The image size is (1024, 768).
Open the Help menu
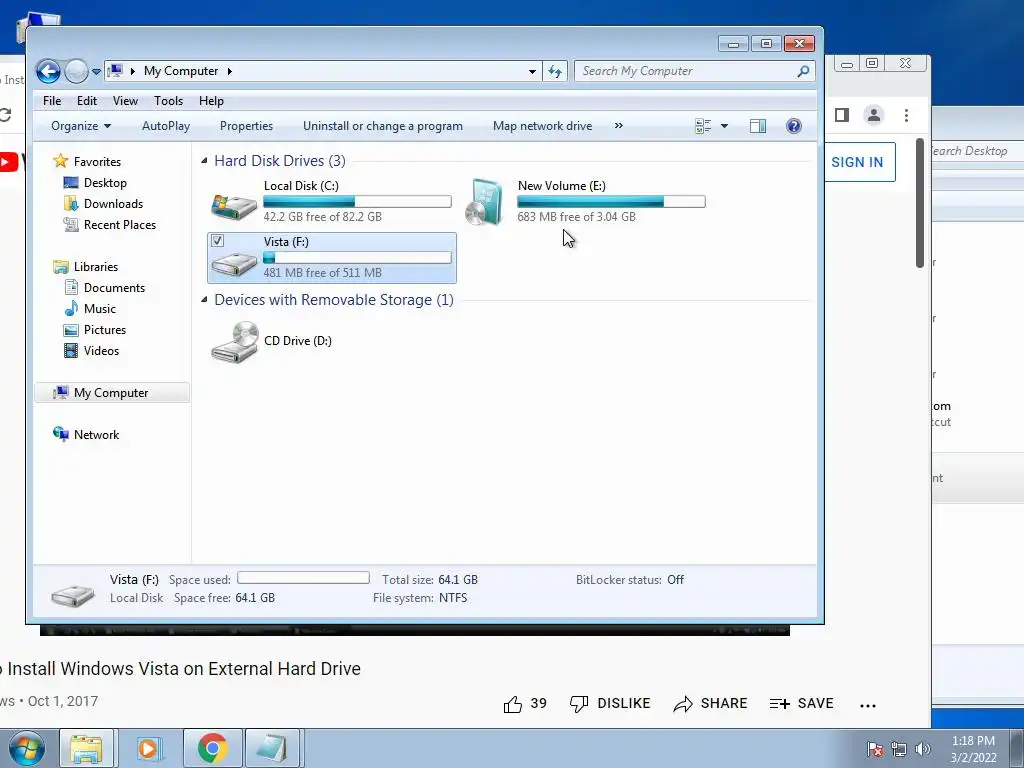211,101
